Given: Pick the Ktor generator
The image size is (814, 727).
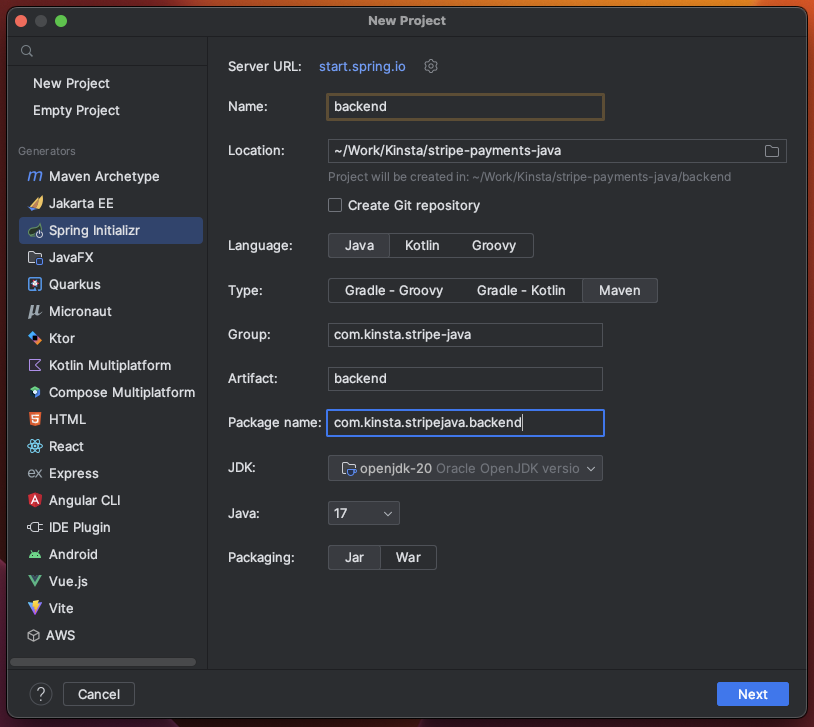Looking at the screenshot, I should coord(62,338).
